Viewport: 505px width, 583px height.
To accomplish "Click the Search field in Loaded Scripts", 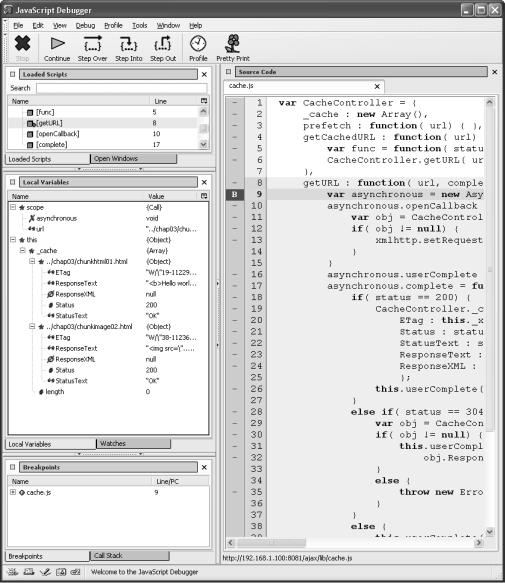I will (122, 88).
